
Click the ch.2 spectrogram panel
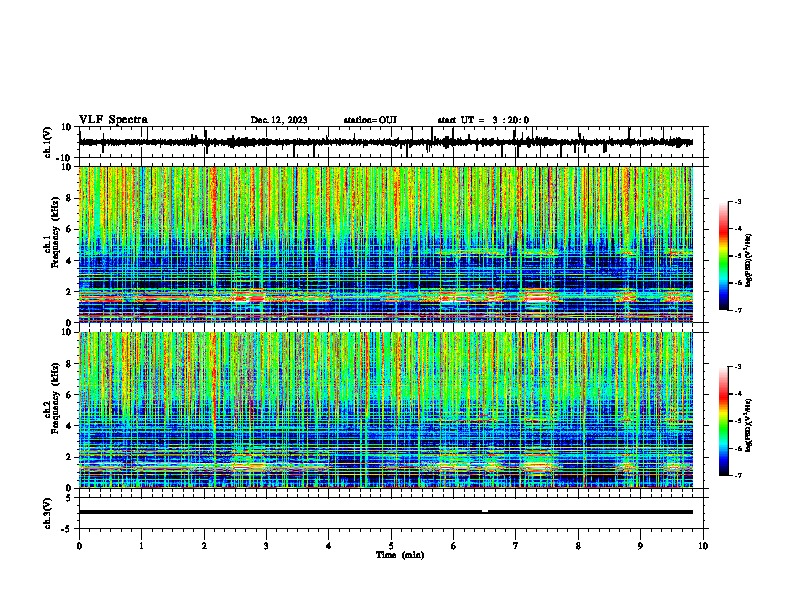(x=385, y=410)
